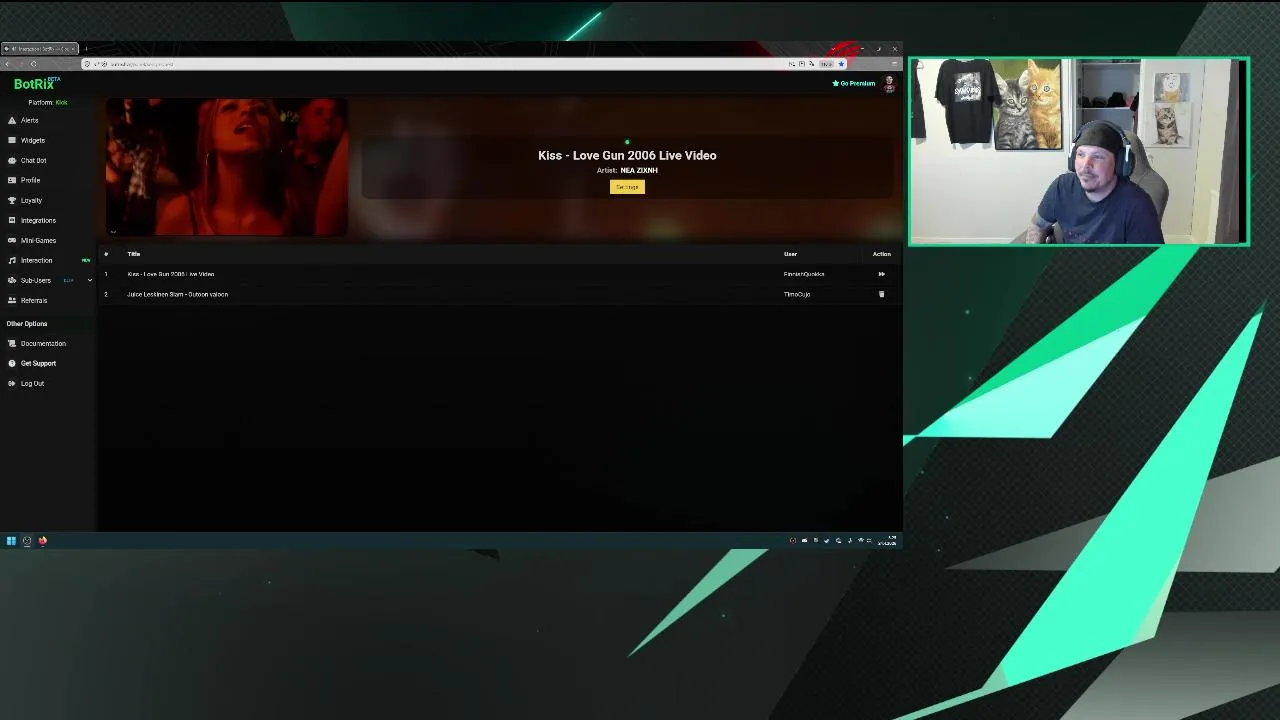Select the Interaction menu item
This screenshot has height=720, width=1280.
[36, 260]
